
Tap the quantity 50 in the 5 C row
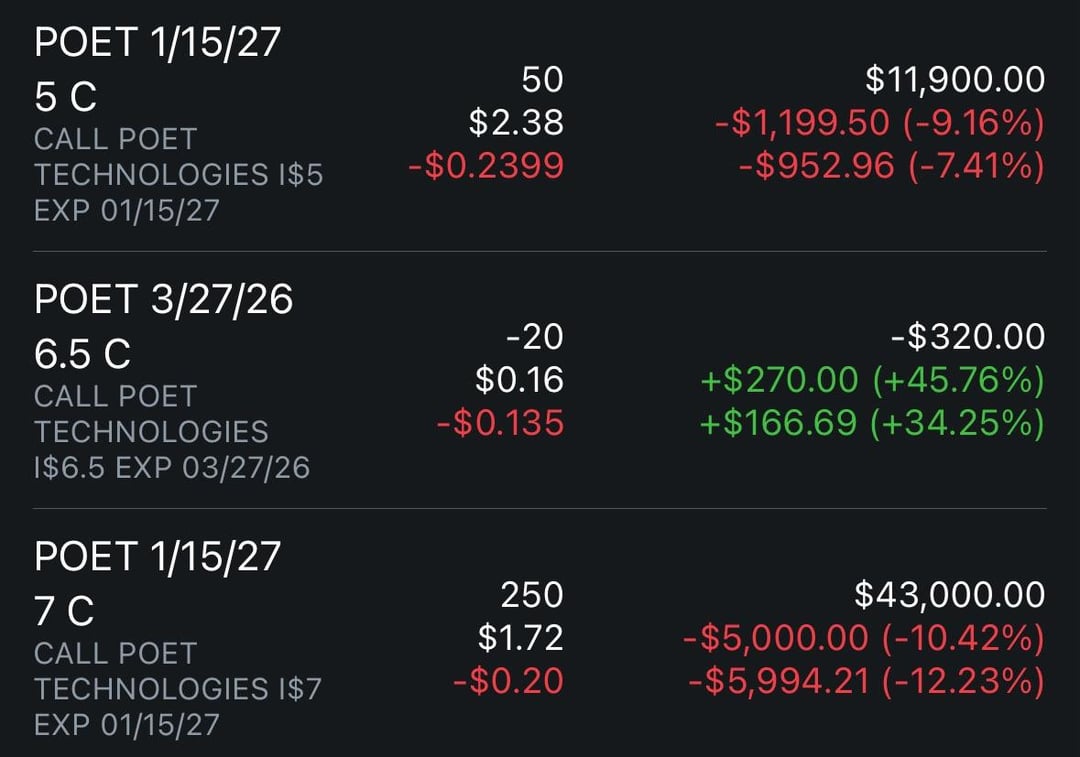click(x=542, y=79)
